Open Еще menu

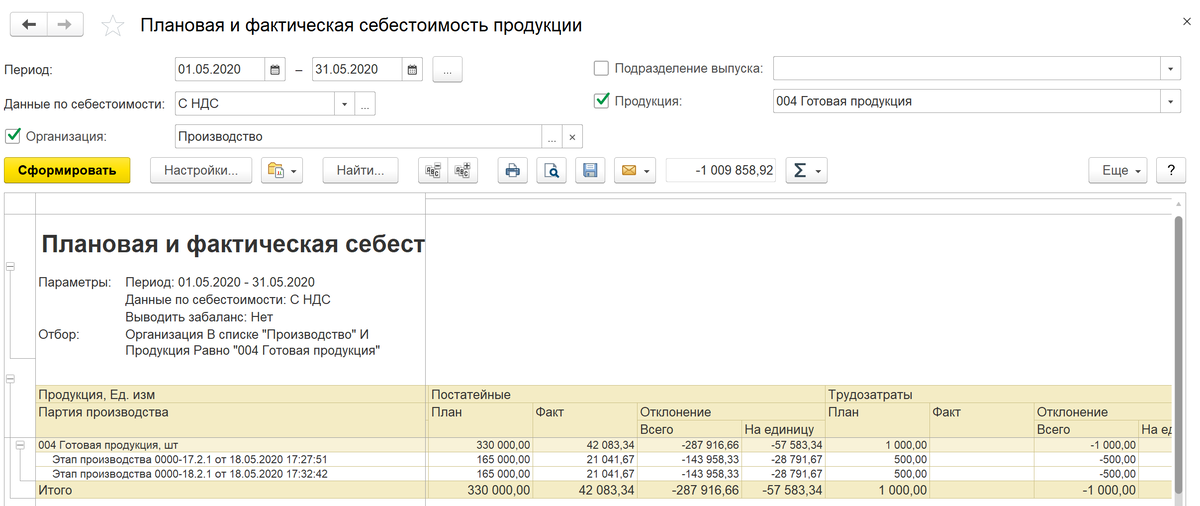[1119, 171]
